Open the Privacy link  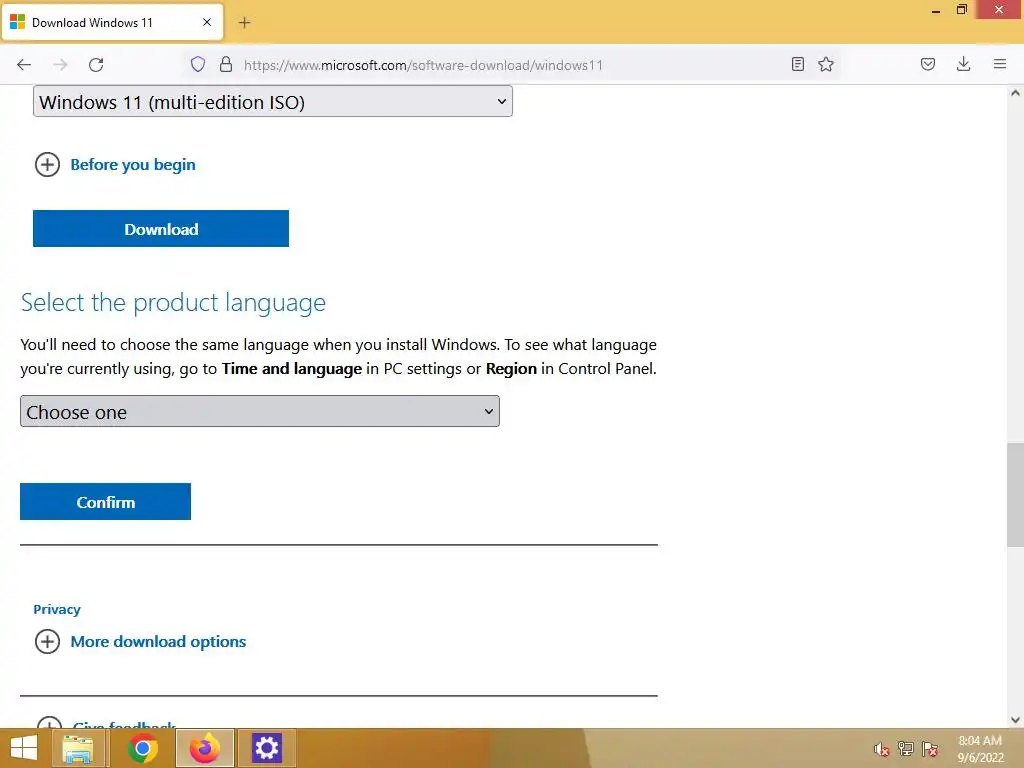pos(57,609)
